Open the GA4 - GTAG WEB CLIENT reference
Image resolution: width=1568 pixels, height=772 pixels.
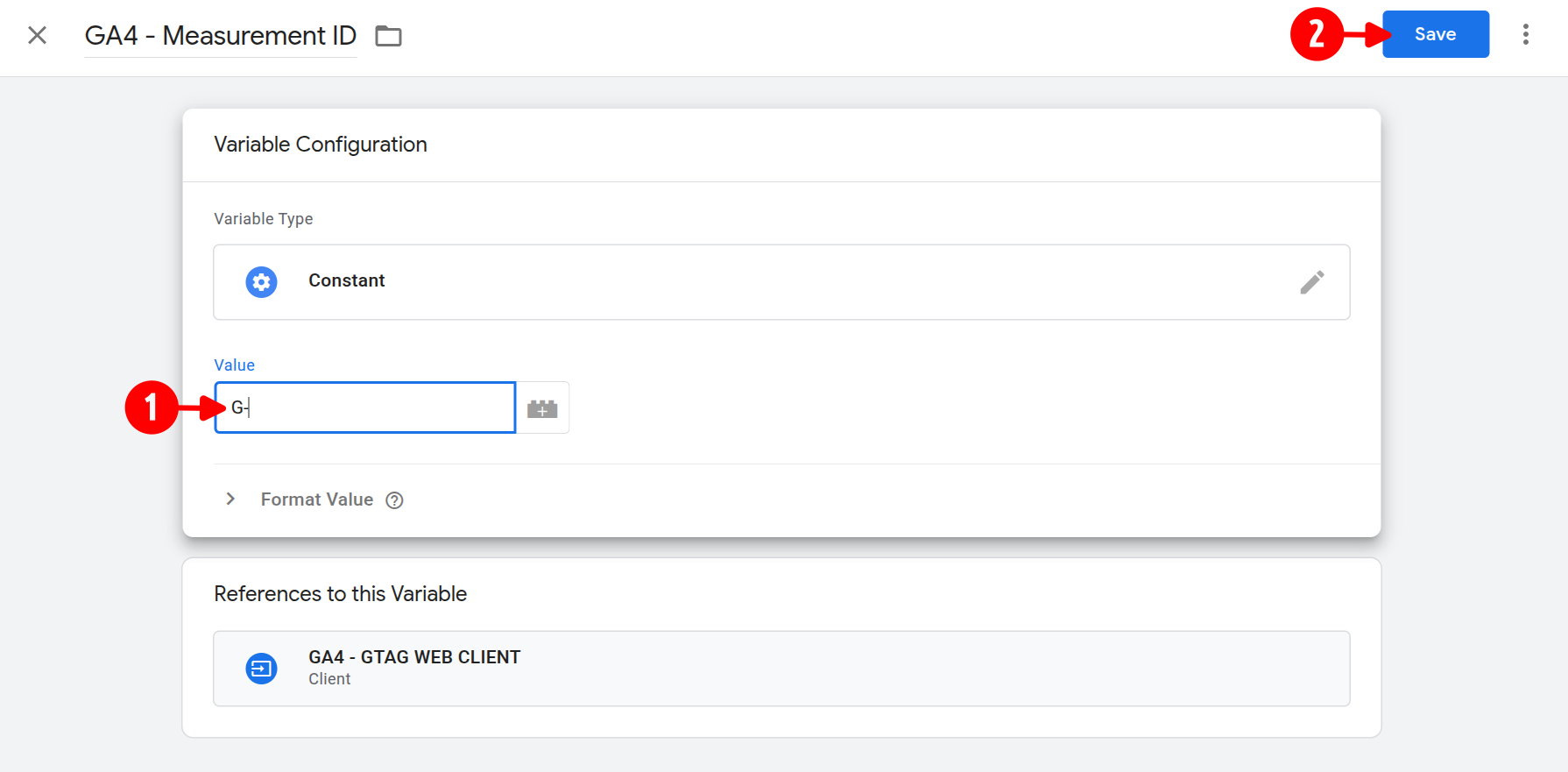[414, 657]
